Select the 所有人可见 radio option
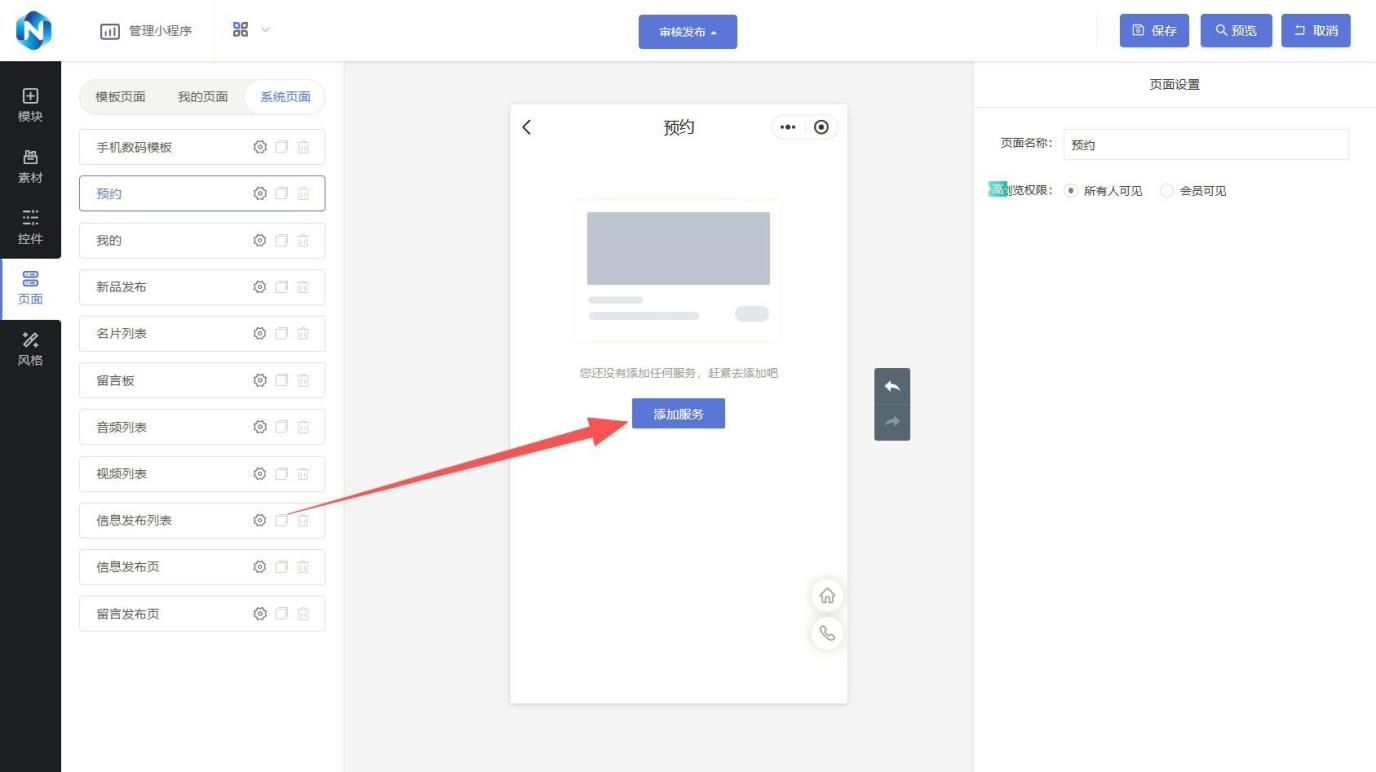The height and width of the screenshot is (772, 1376). click(1071, 191)
